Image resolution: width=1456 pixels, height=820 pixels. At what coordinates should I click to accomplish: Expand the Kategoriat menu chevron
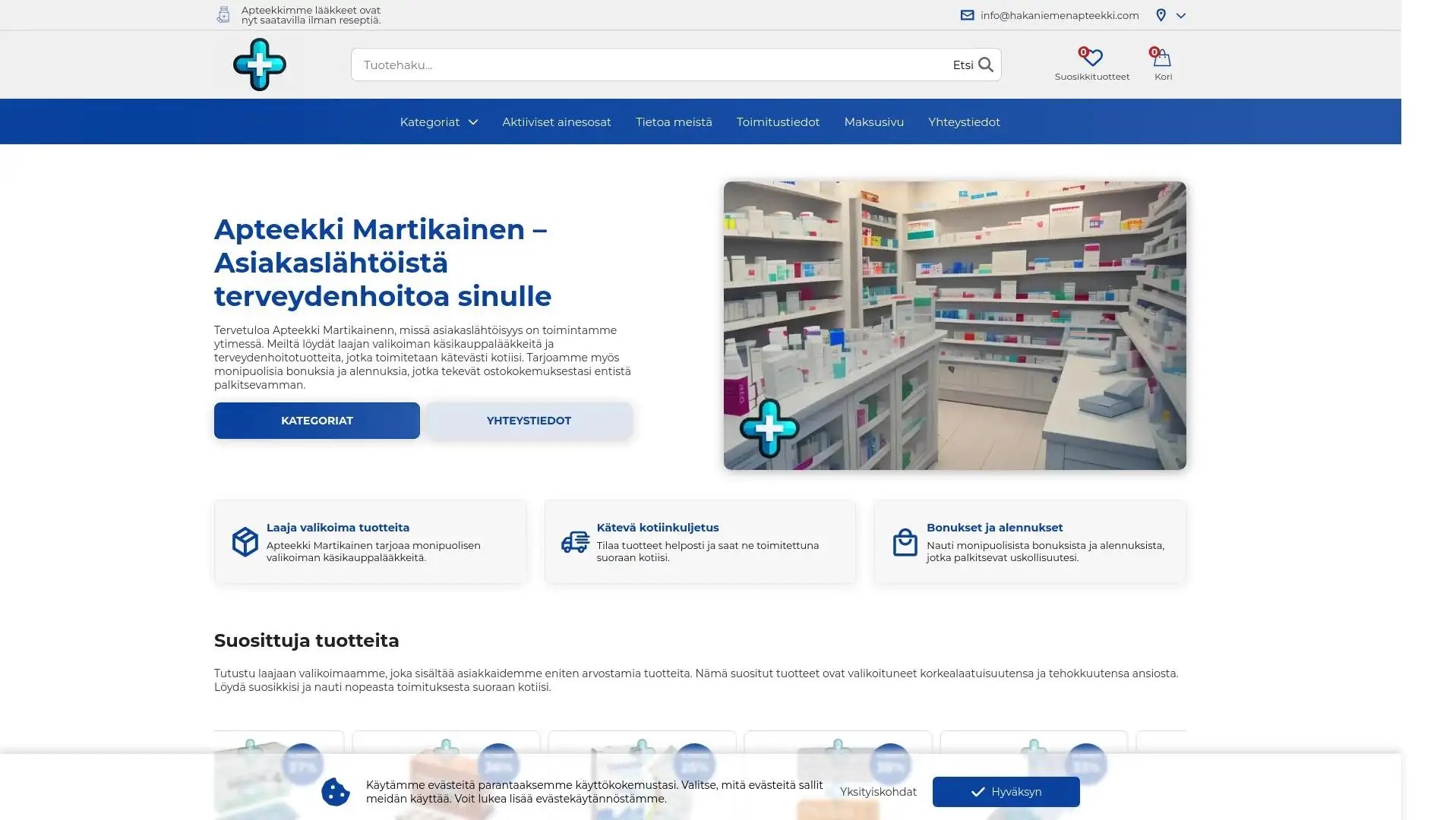coord(473,122)
